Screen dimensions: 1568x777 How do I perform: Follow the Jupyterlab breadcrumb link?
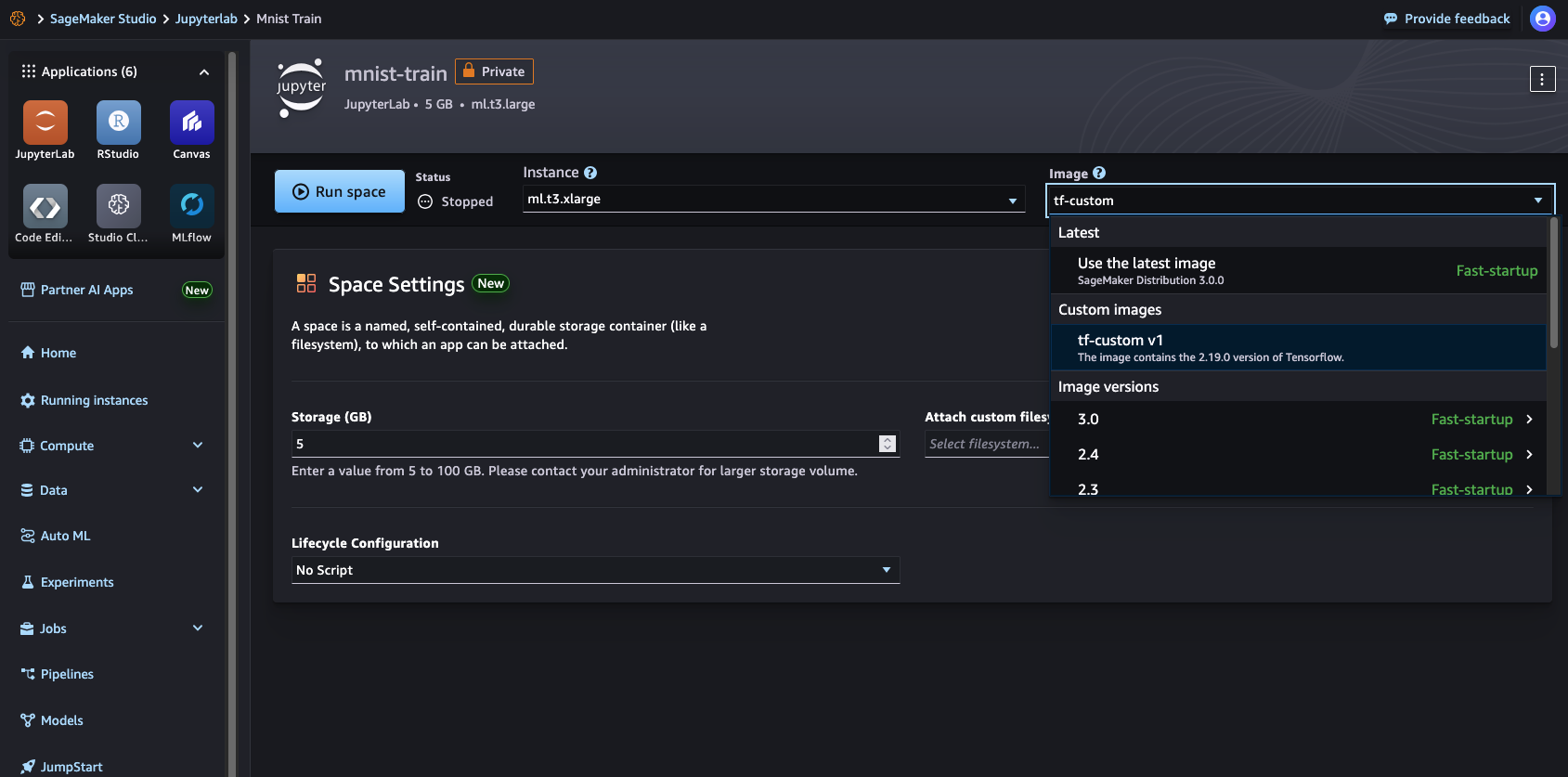click(206, 19)
